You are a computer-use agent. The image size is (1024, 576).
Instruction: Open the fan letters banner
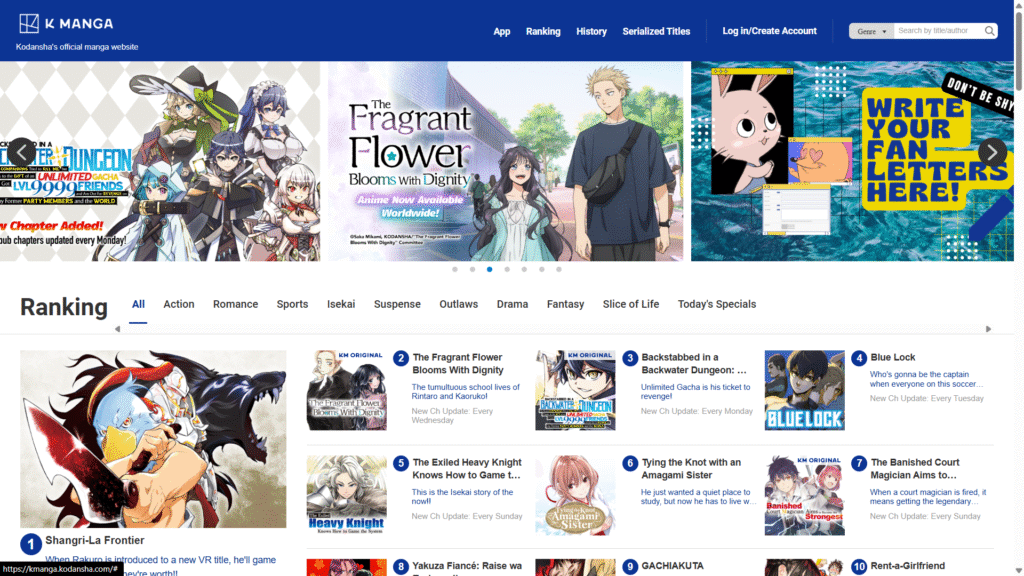click(852, 161)
